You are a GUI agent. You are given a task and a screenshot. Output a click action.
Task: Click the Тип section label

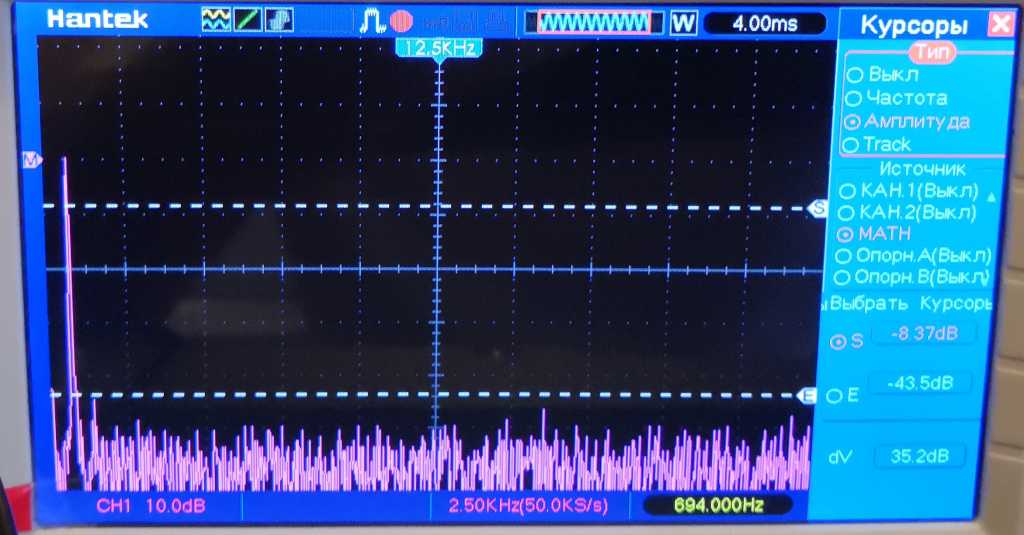932,52
